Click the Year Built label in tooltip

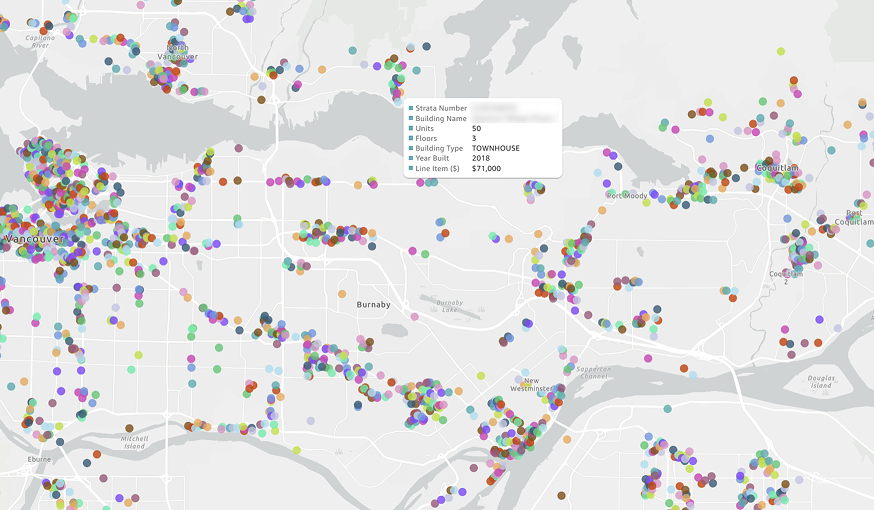[436, 158]
